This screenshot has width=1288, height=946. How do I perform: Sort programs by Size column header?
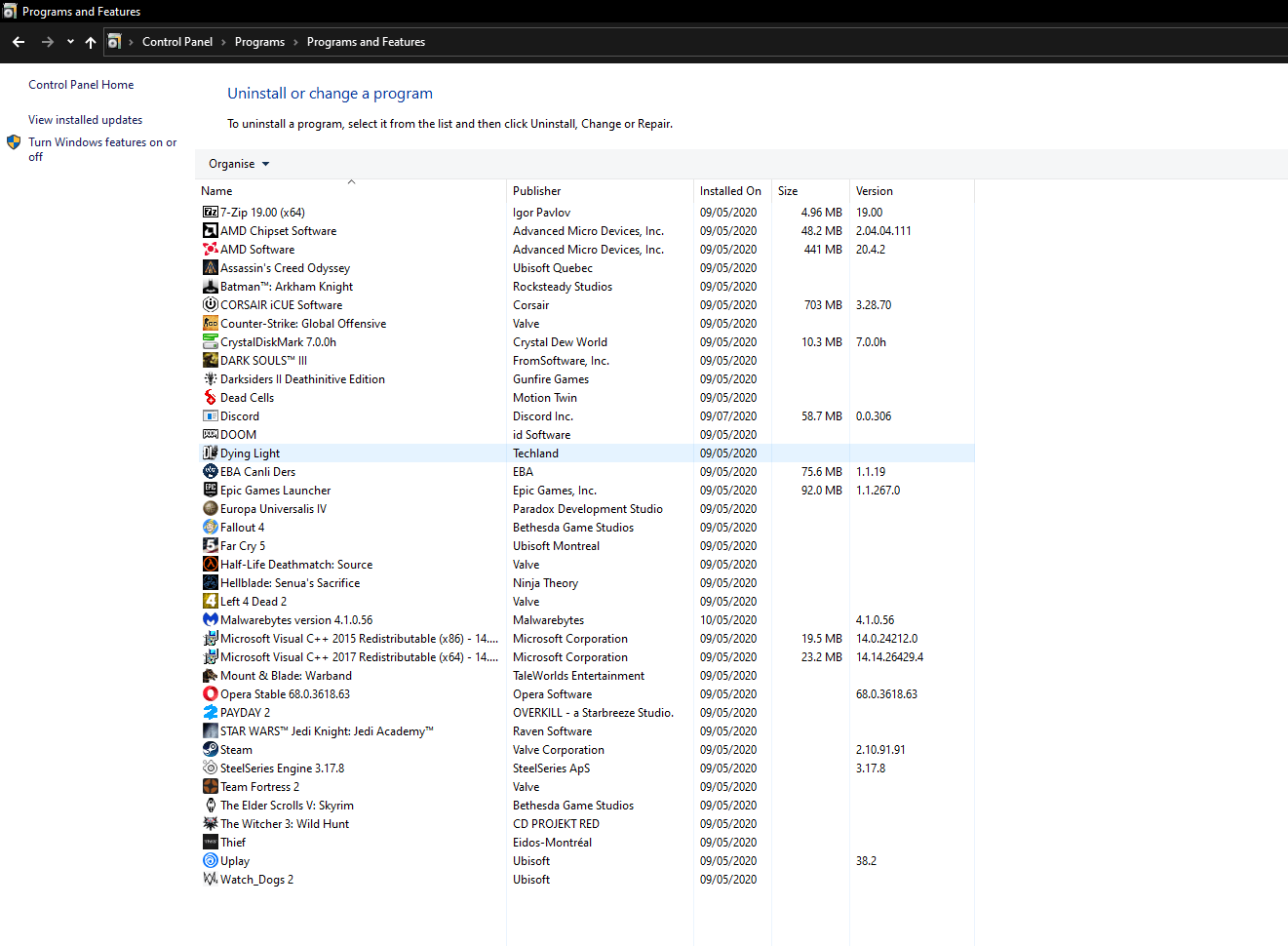pos(788,191)
